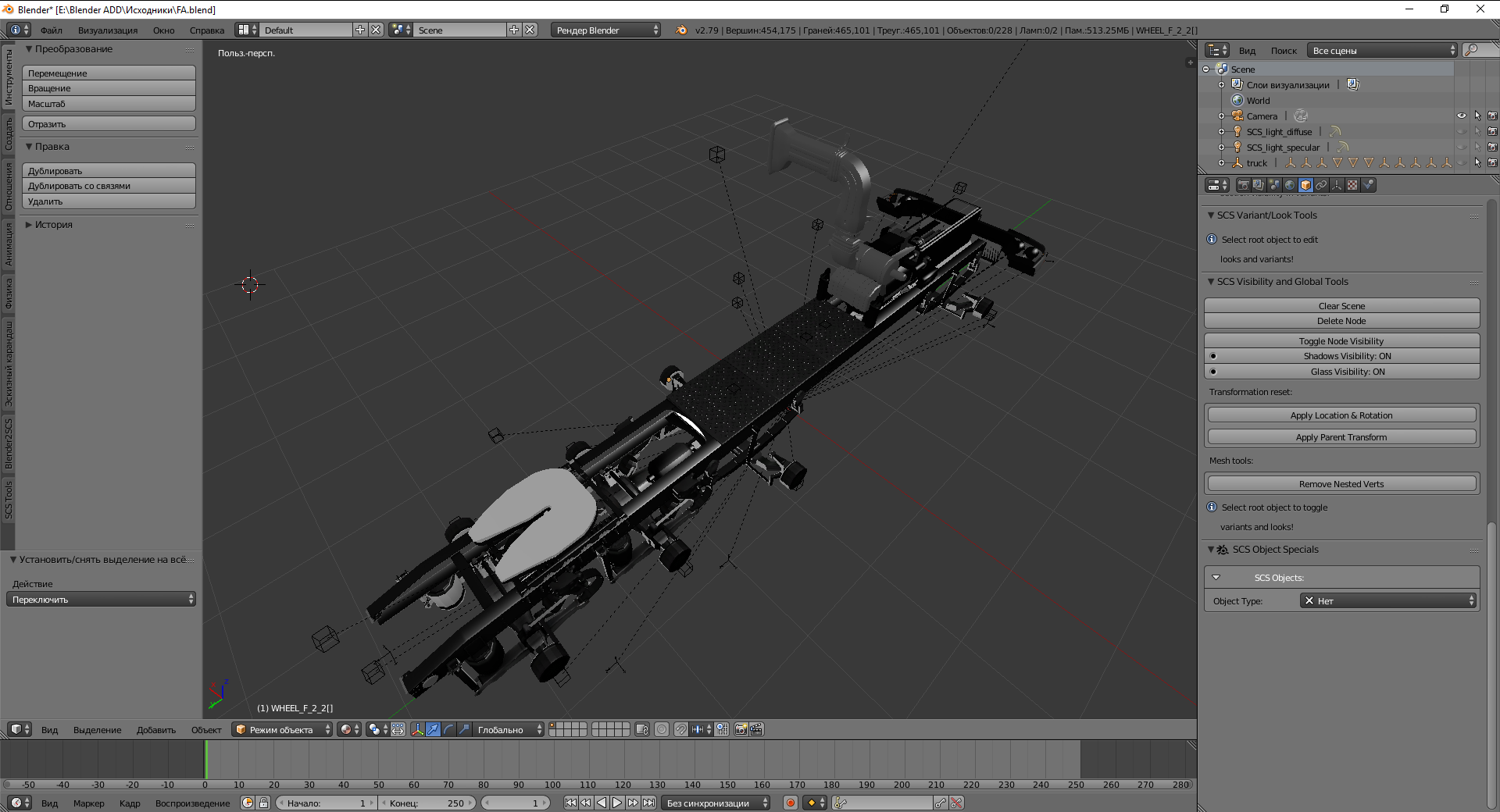Click the Конец end frame field
Screen dimensions: 1500x812
point(427,803)
